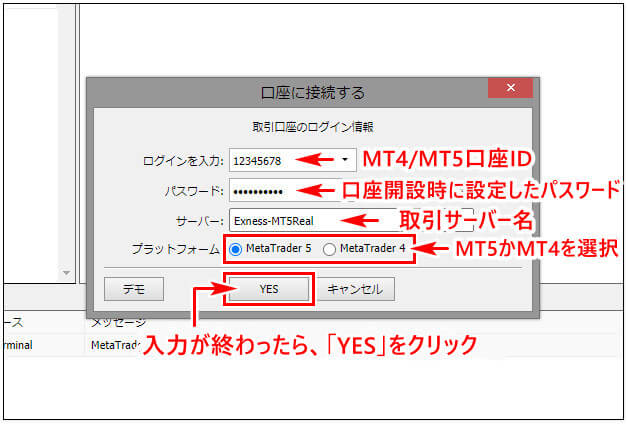Open the login ID dropdown arrow

(345, 160)
